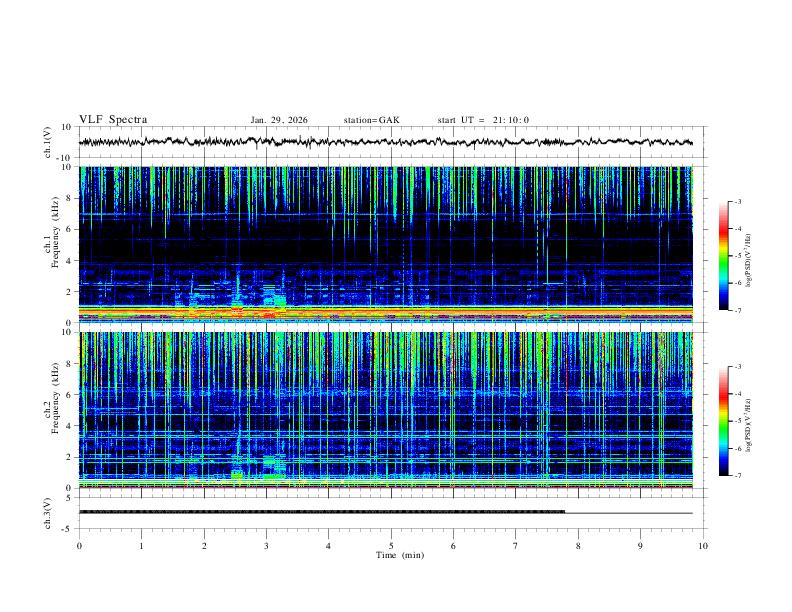The image size is (792, 612).
Task: Click the "station=GAK" label
Action: point(371,120)
